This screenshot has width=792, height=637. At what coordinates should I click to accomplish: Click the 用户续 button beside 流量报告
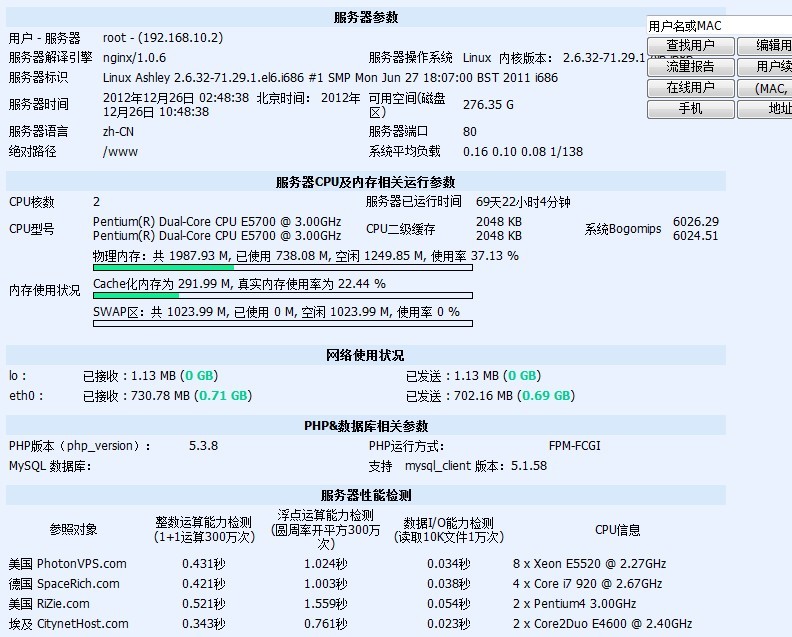pyautogui.click(x=765, y=67)
